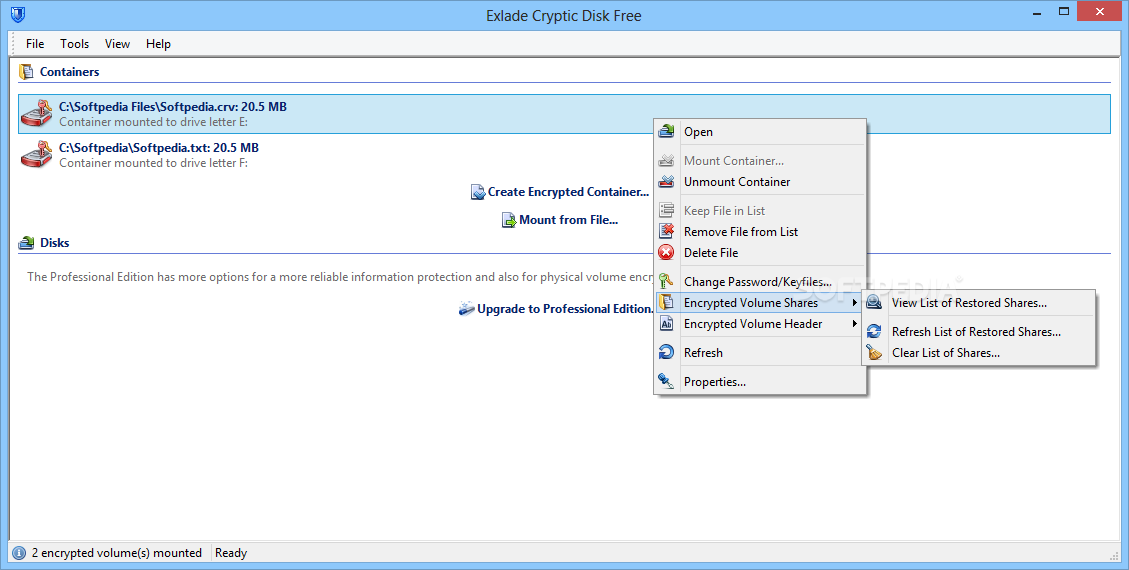This screenshot has width=1129, height=570.
Task: Open the Help menu
Action: click(158, 44)
